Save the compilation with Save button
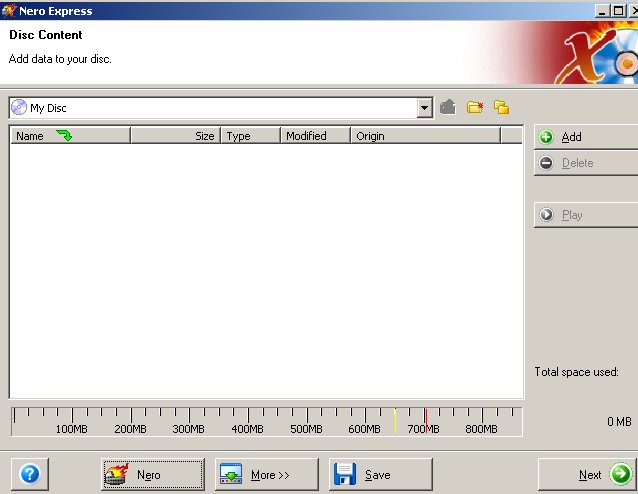This screenshot has width=638, height=494. (380, 474)
